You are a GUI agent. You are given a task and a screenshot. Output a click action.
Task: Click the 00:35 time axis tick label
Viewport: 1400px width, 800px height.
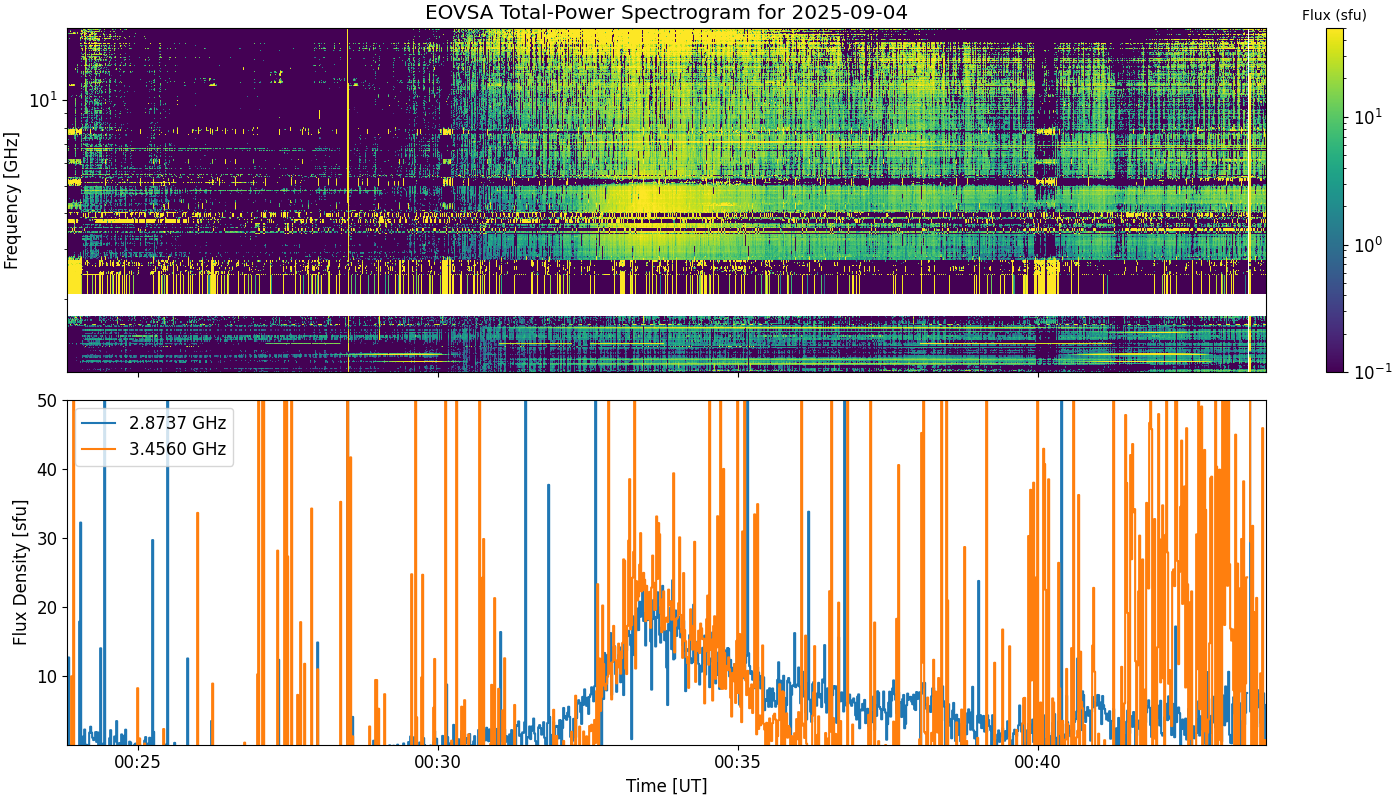pyautogui.click(x=738, y=763)
